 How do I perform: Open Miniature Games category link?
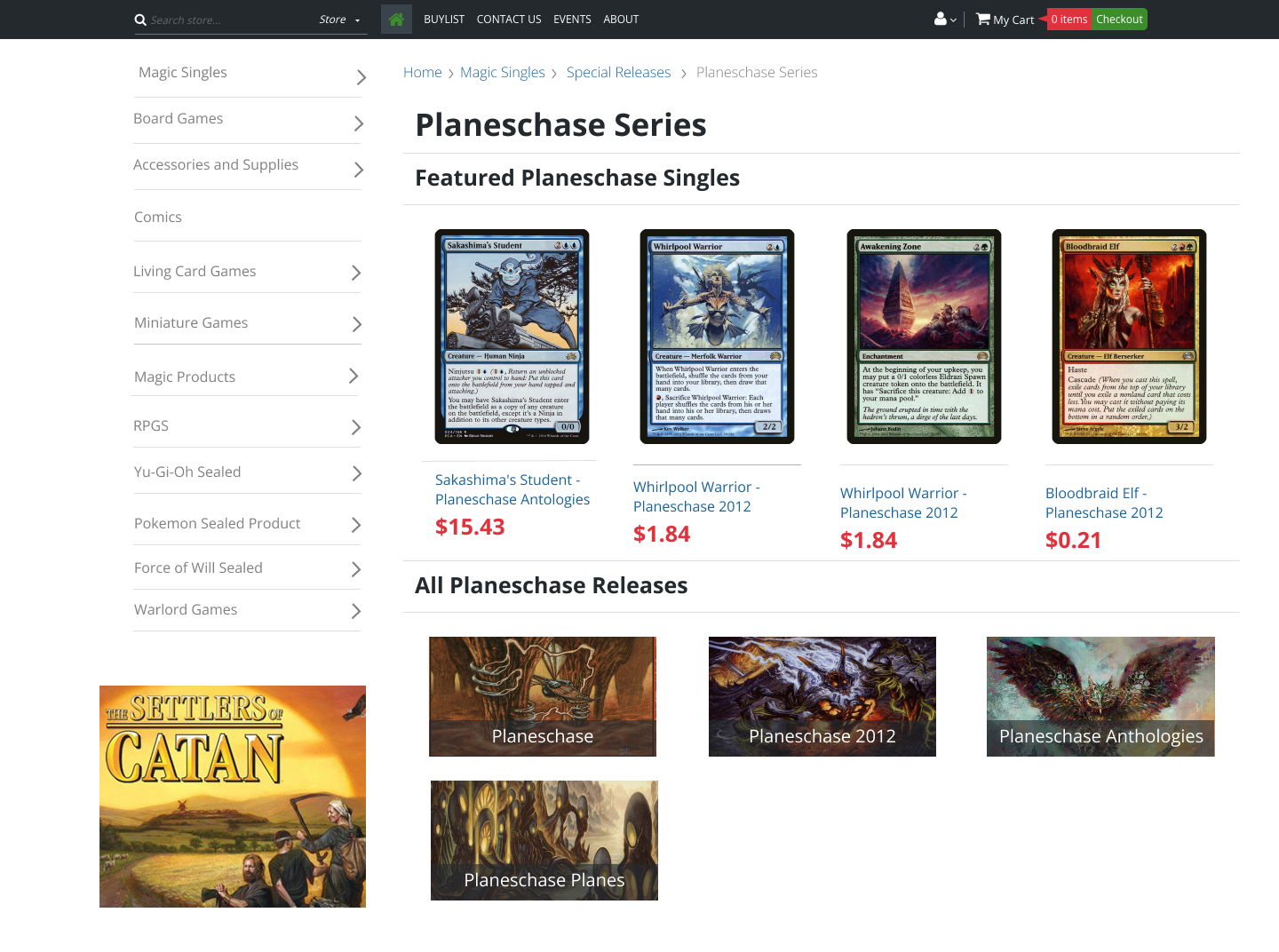point(191,323)
